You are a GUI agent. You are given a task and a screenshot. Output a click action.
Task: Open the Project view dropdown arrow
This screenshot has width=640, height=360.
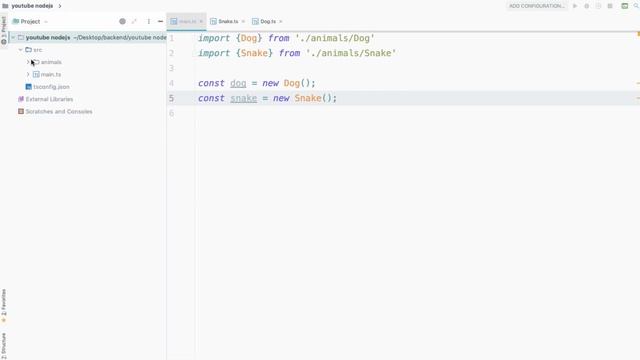point(46,22)
